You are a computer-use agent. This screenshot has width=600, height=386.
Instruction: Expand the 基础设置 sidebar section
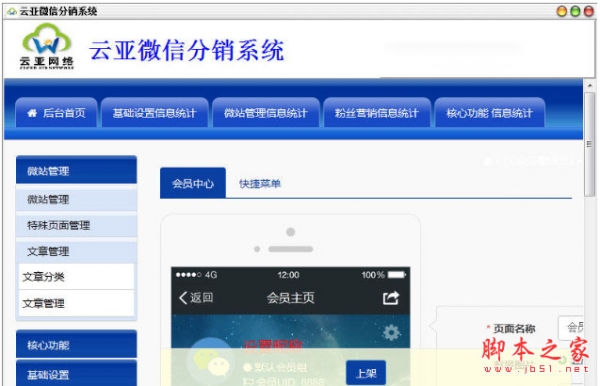click(x=77, y=373)
